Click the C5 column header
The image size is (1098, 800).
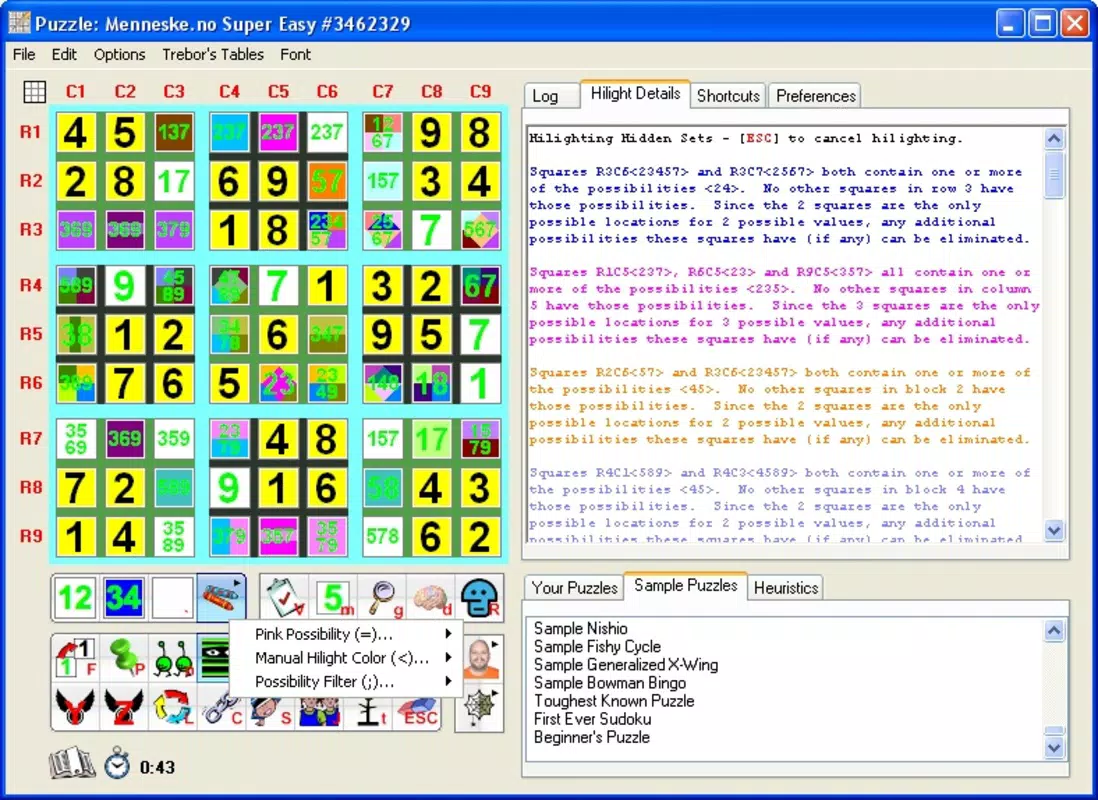278,92
